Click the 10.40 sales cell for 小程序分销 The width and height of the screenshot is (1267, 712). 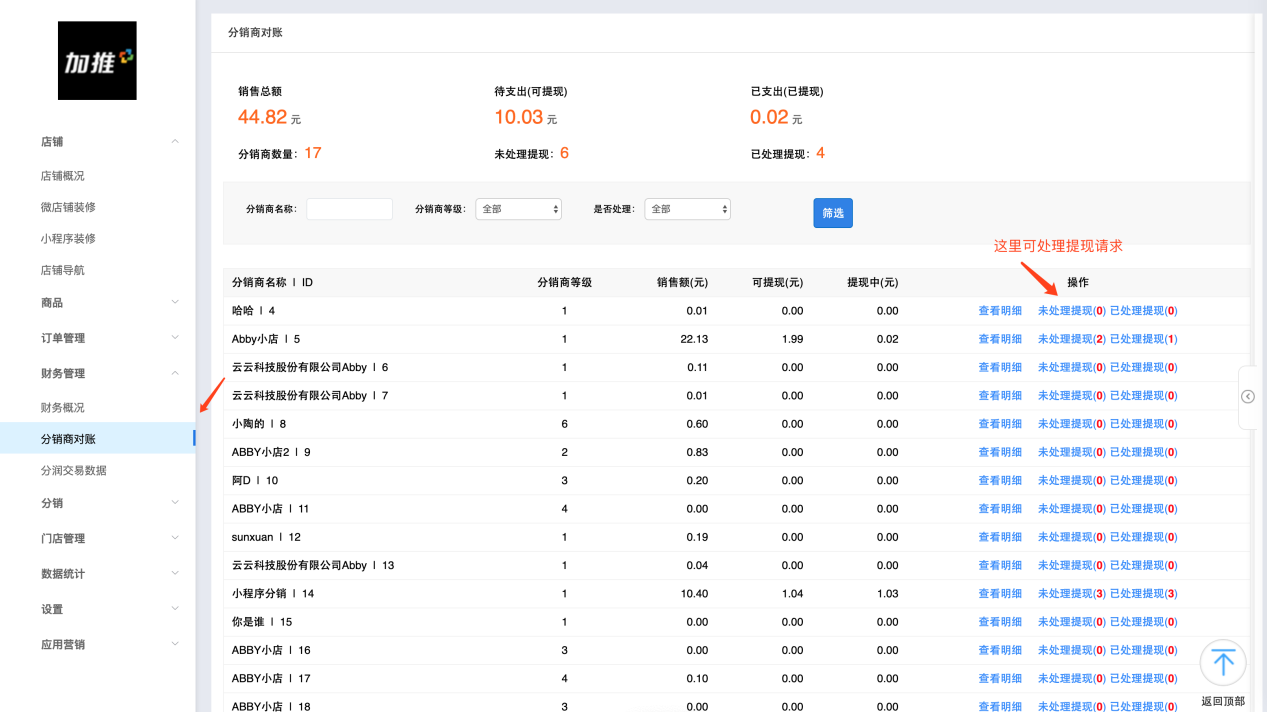692,594
